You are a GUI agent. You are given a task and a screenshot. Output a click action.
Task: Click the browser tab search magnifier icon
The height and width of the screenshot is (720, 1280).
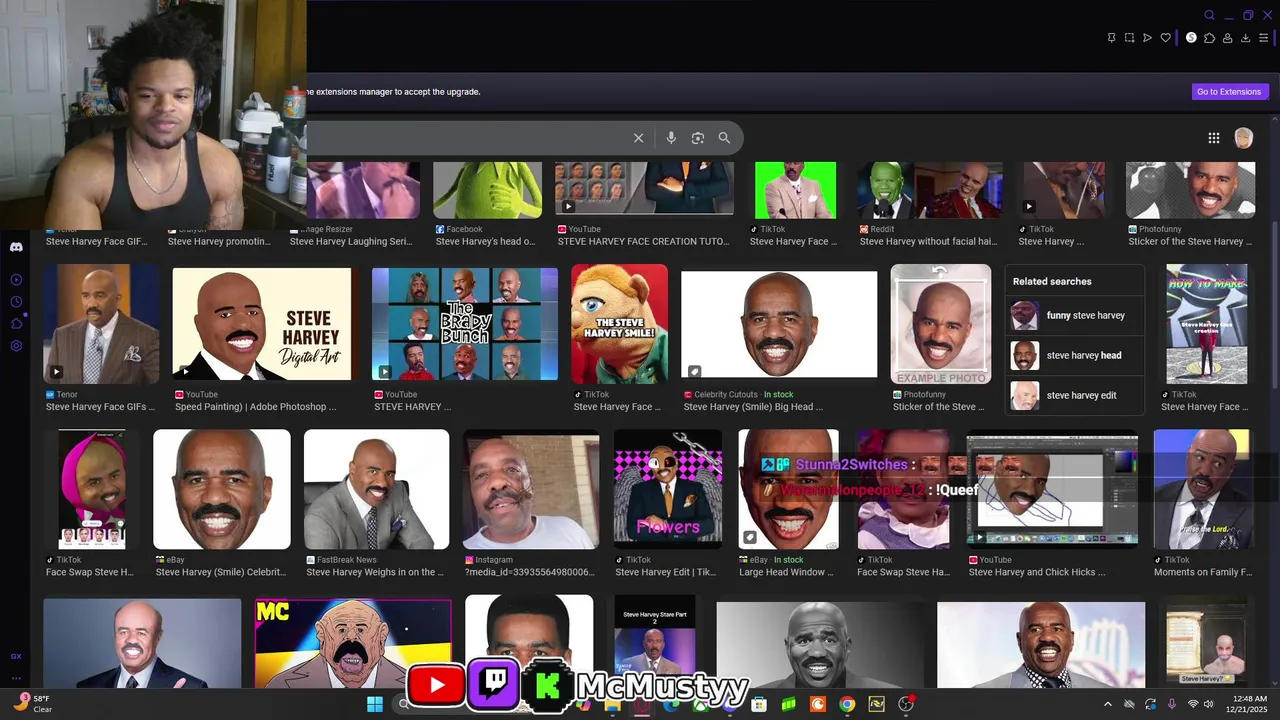[1209, 15]
